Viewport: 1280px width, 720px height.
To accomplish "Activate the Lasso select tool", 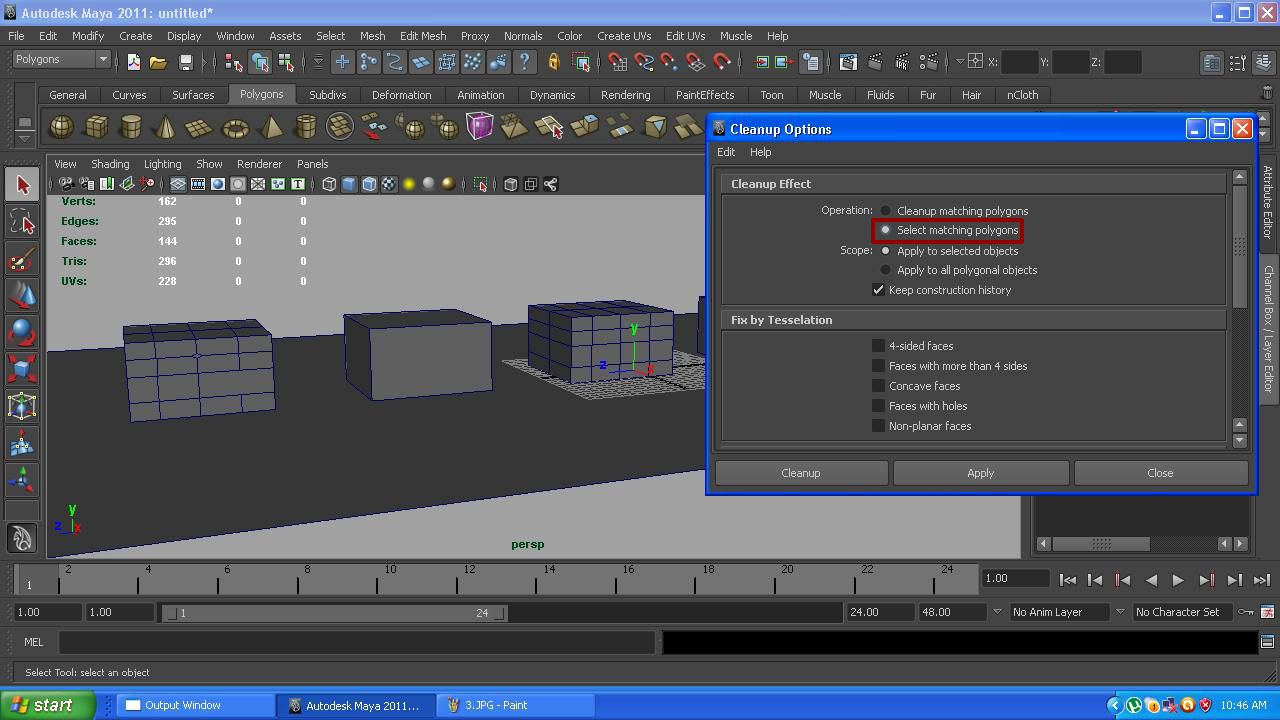I will click(x=22, y=222).
